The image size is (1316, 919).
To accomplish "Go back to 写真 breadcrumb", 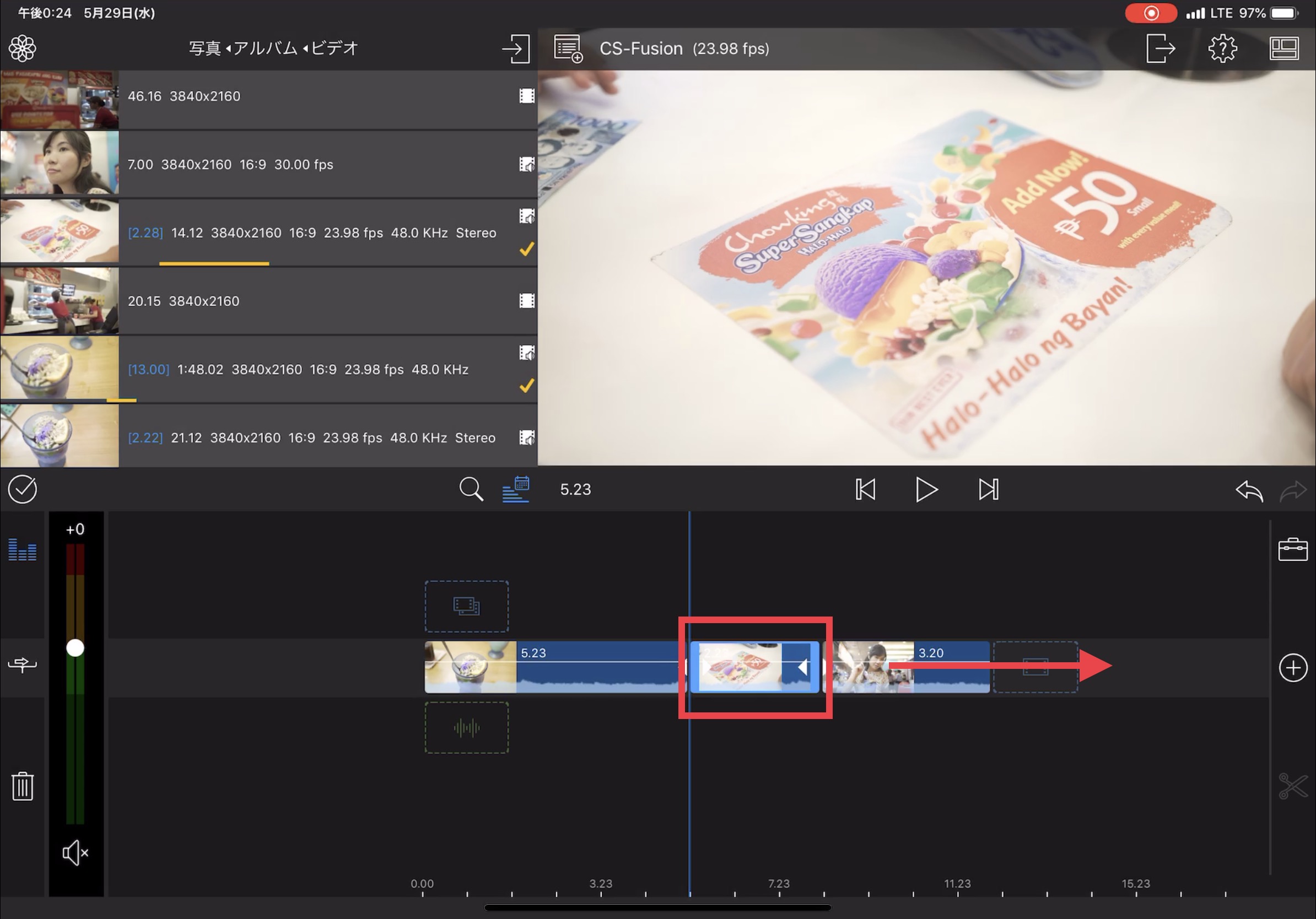I will coord(204,48).
